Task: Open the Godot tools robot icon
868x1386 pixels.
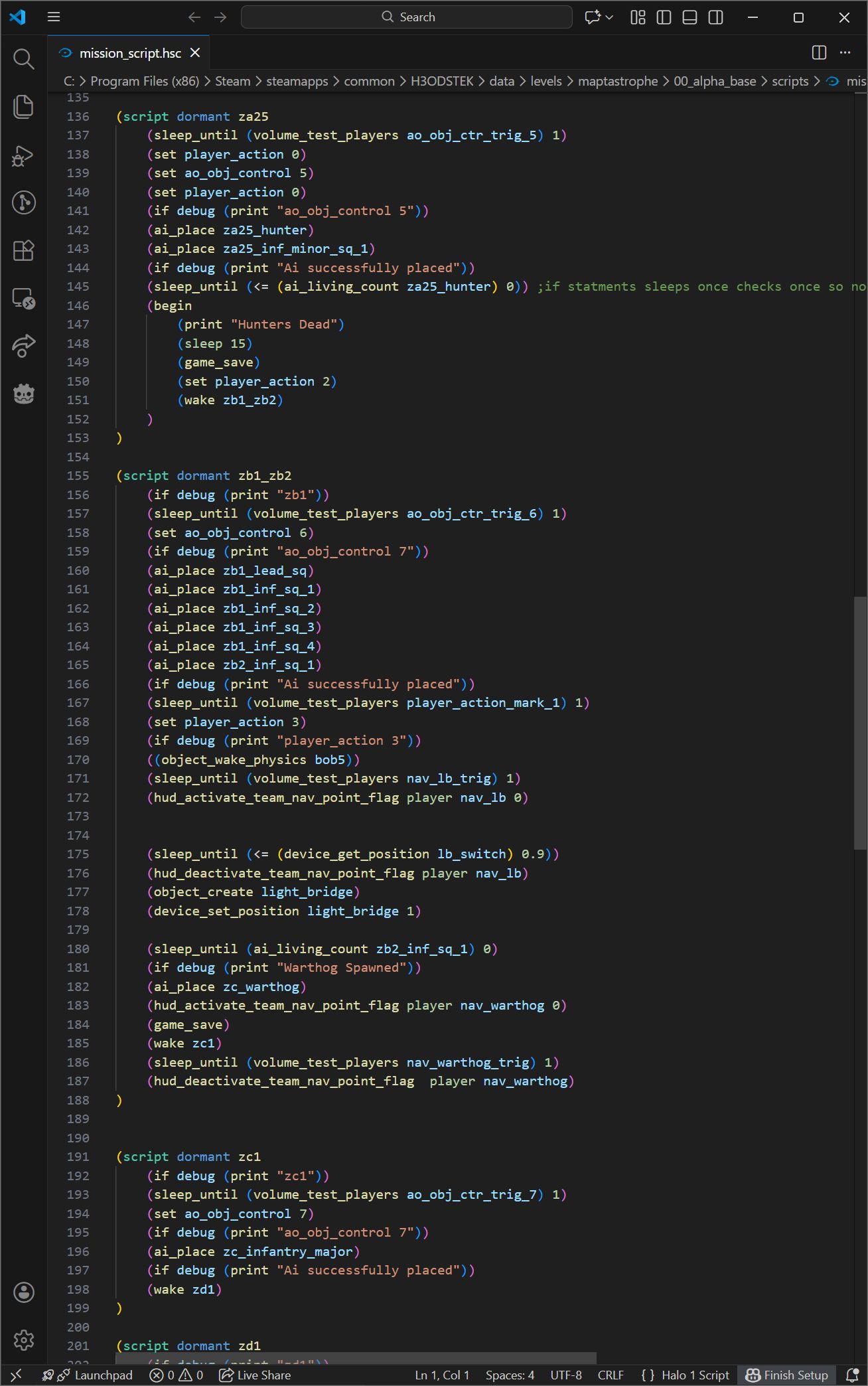Action: click(x=24, y=394)
